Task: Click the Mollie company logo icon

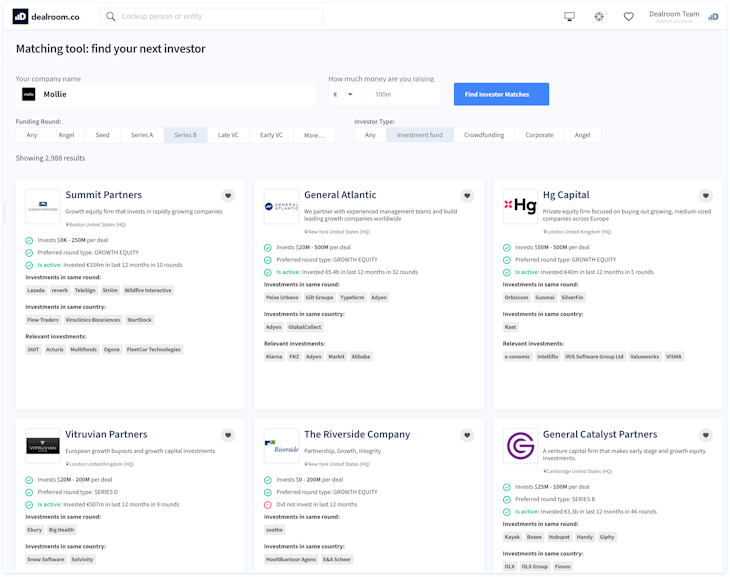Action: click(29, 95)
